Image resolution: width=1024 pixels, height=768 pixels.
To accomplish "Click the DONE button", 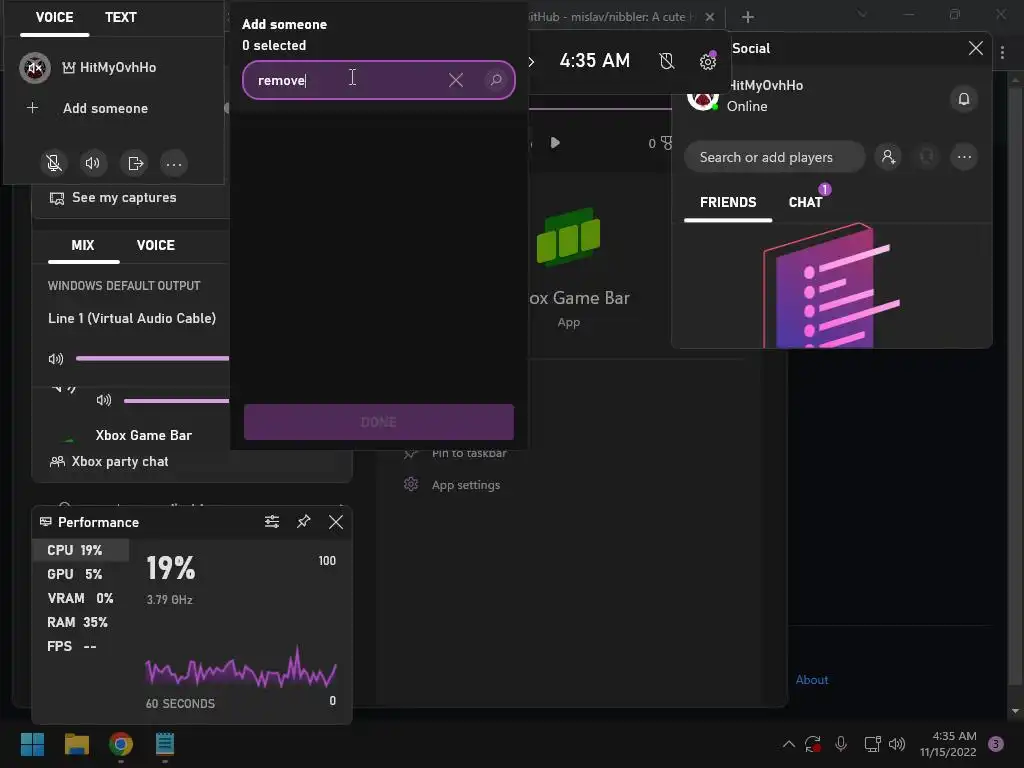I will click(x=379, y=422).
